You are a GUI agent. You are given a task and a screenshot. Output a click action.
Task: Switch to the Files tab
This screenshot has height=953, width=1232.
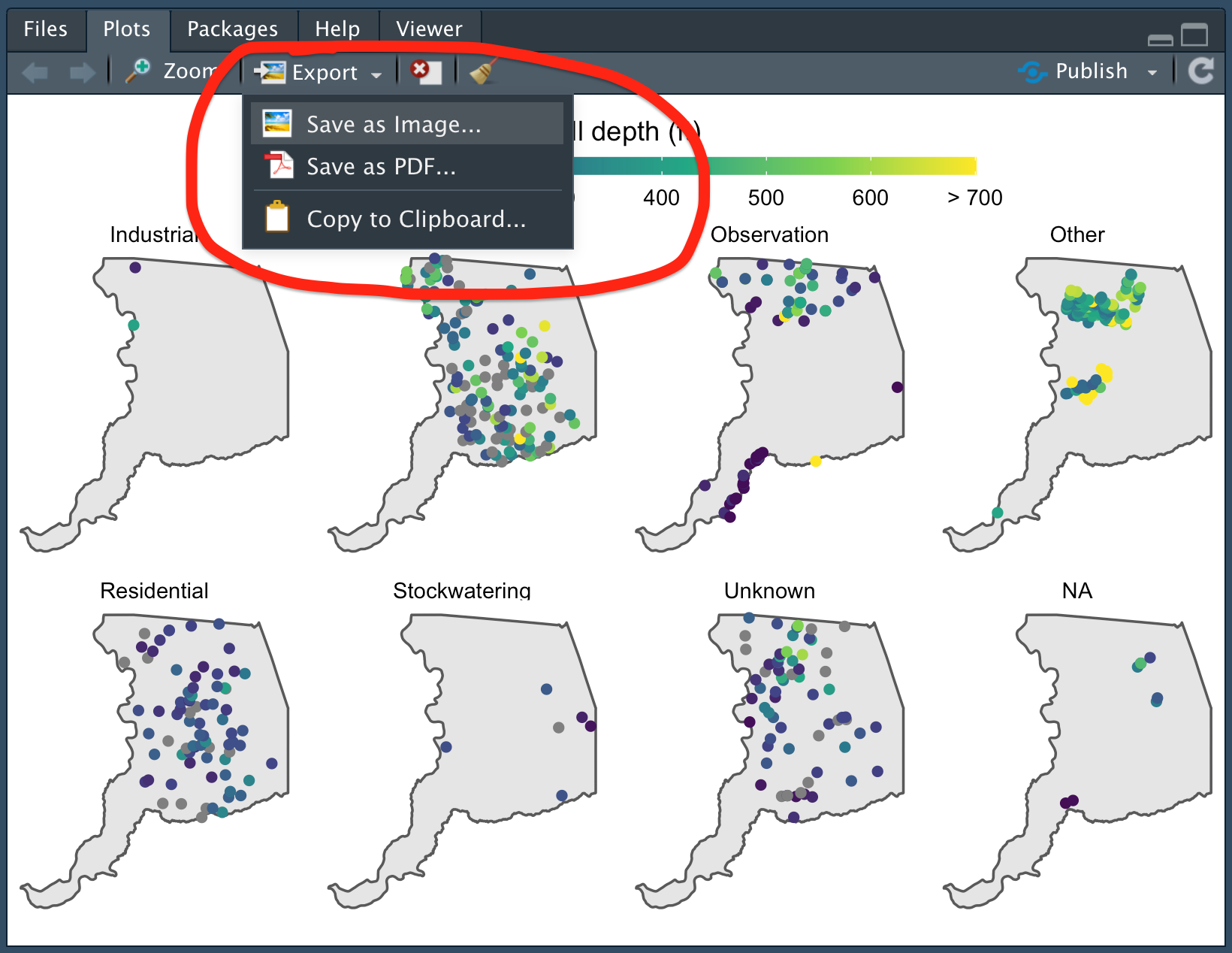coord(46,29)
